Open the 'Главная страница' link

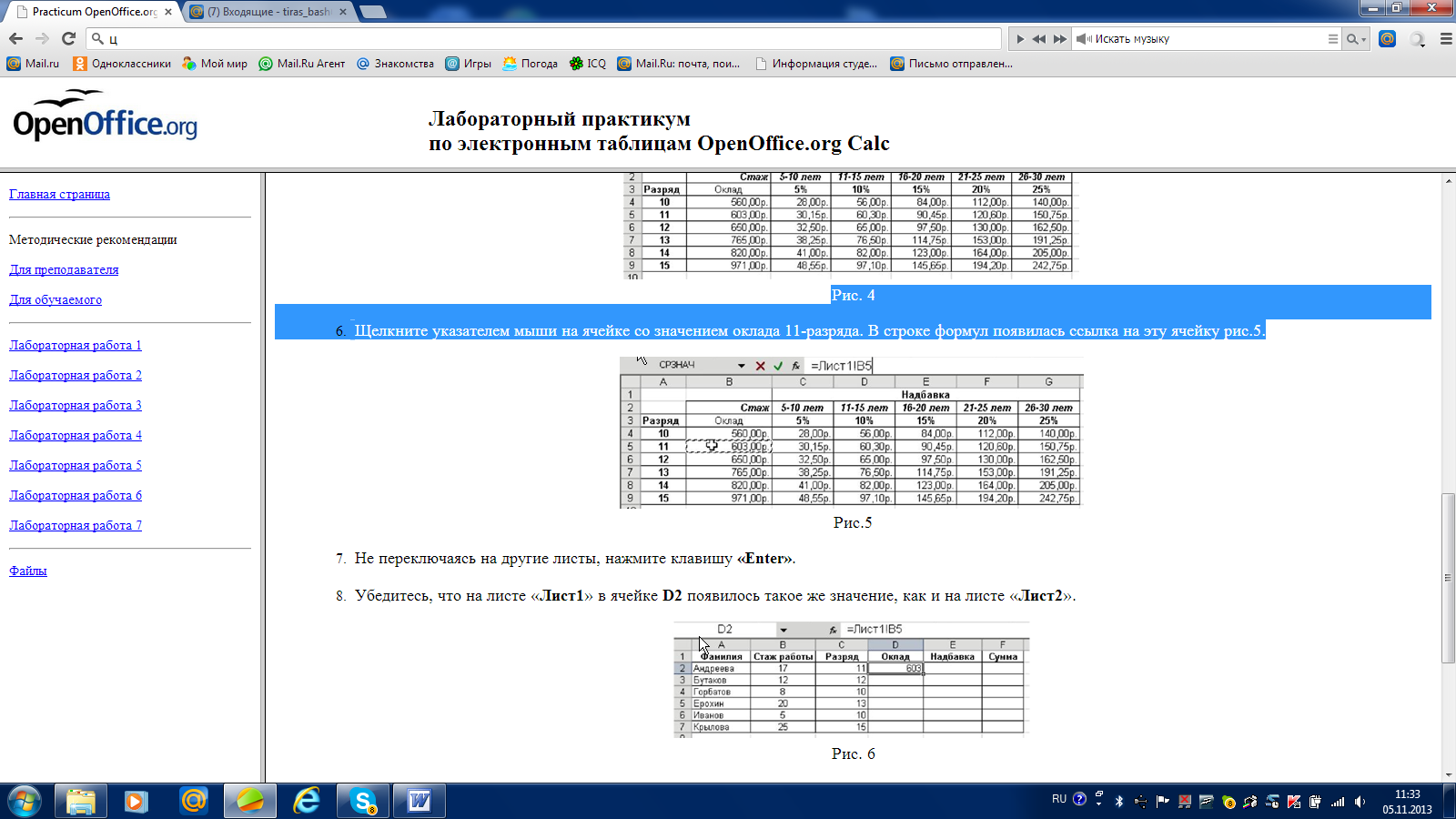(59, 194)
